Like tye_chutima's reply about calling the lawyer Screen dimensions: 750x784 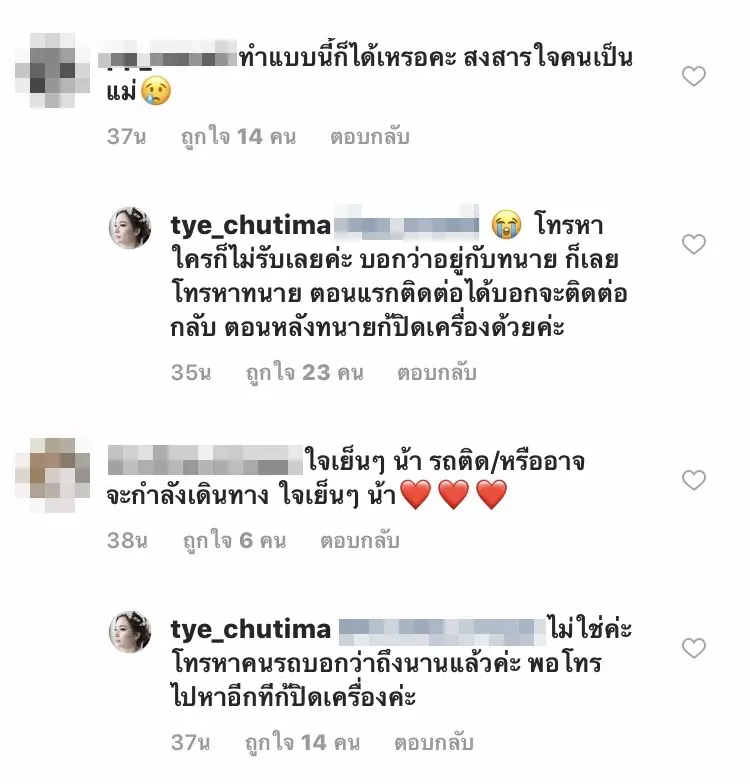pos(694,244)
